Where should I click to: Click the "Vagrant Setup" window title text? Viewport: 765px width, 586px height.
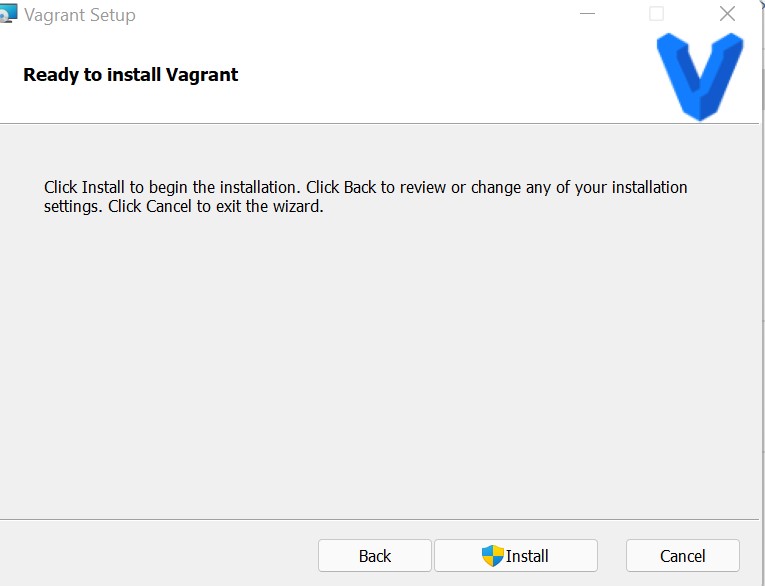pyautogui.click(x=80, y=15)
